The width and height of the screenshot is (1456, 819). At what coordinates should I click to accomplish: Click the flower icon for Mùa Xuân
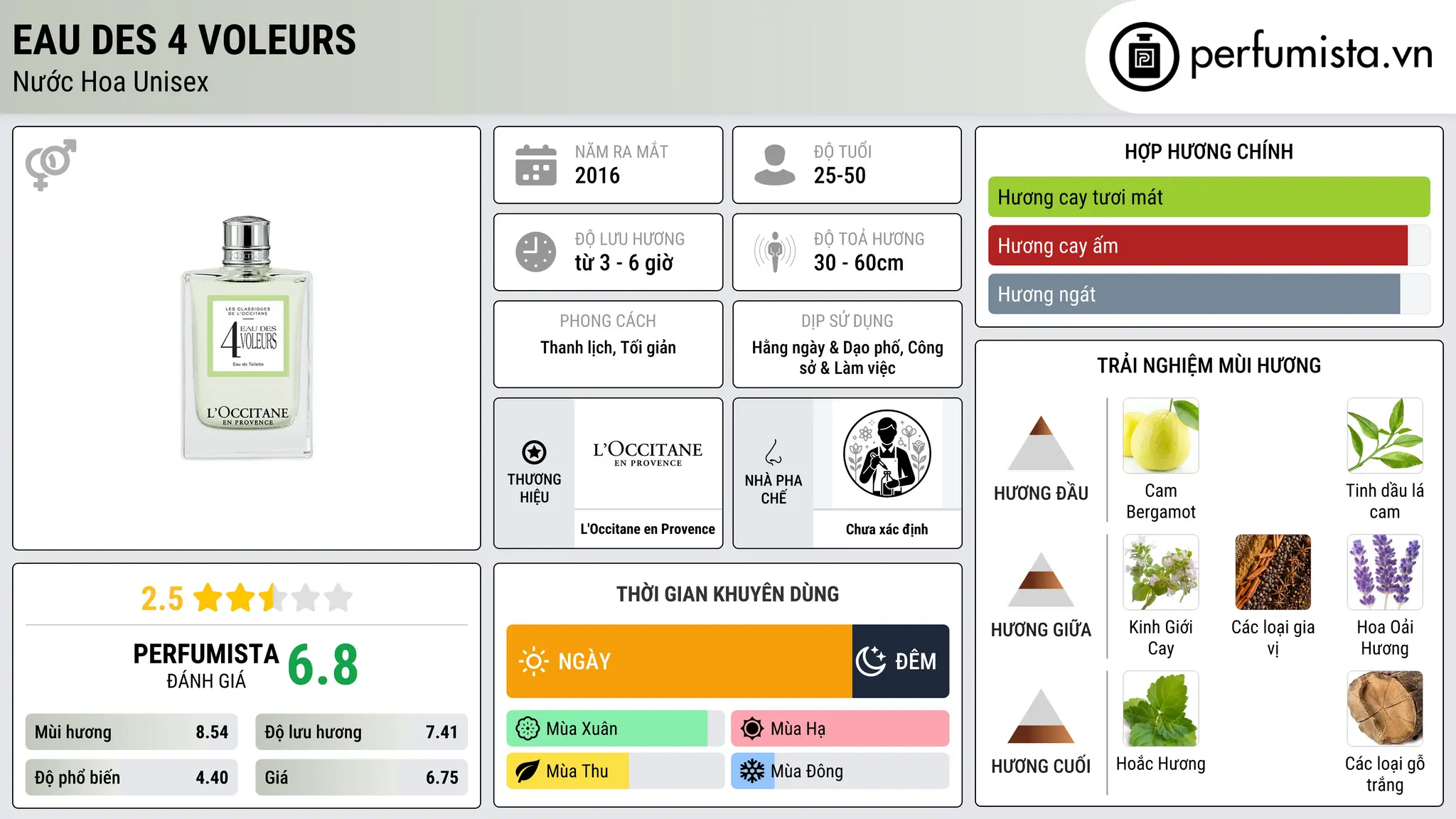pyautogui.click(x=528, y=729)
